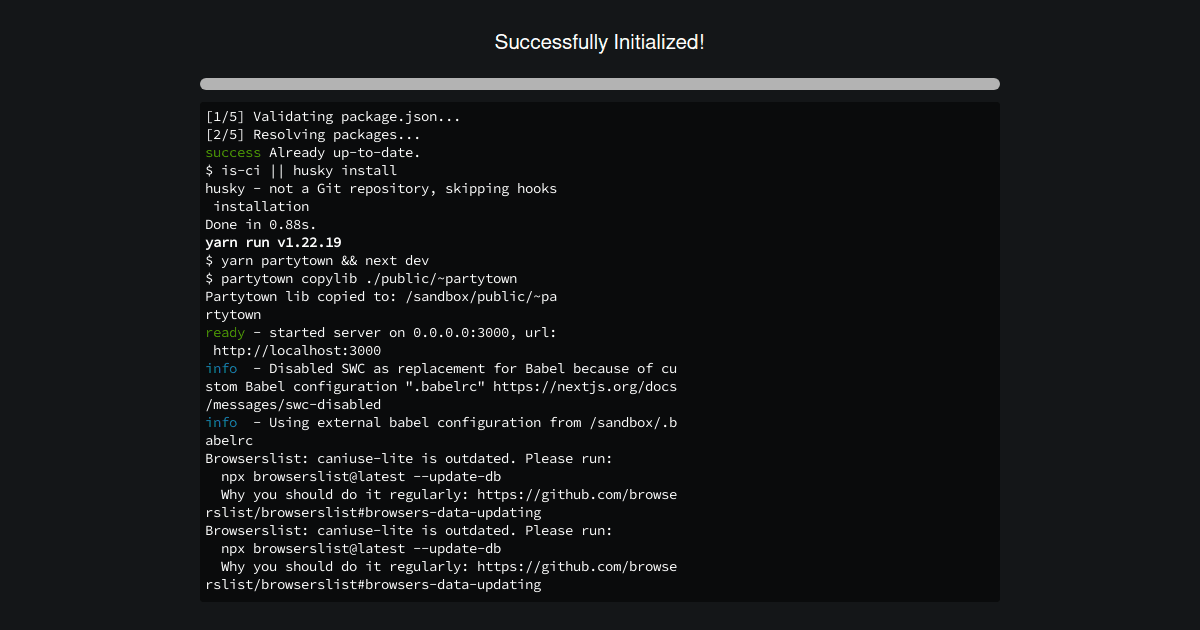Click the "[1/5] Validating package.json..." line

point(333,117)
